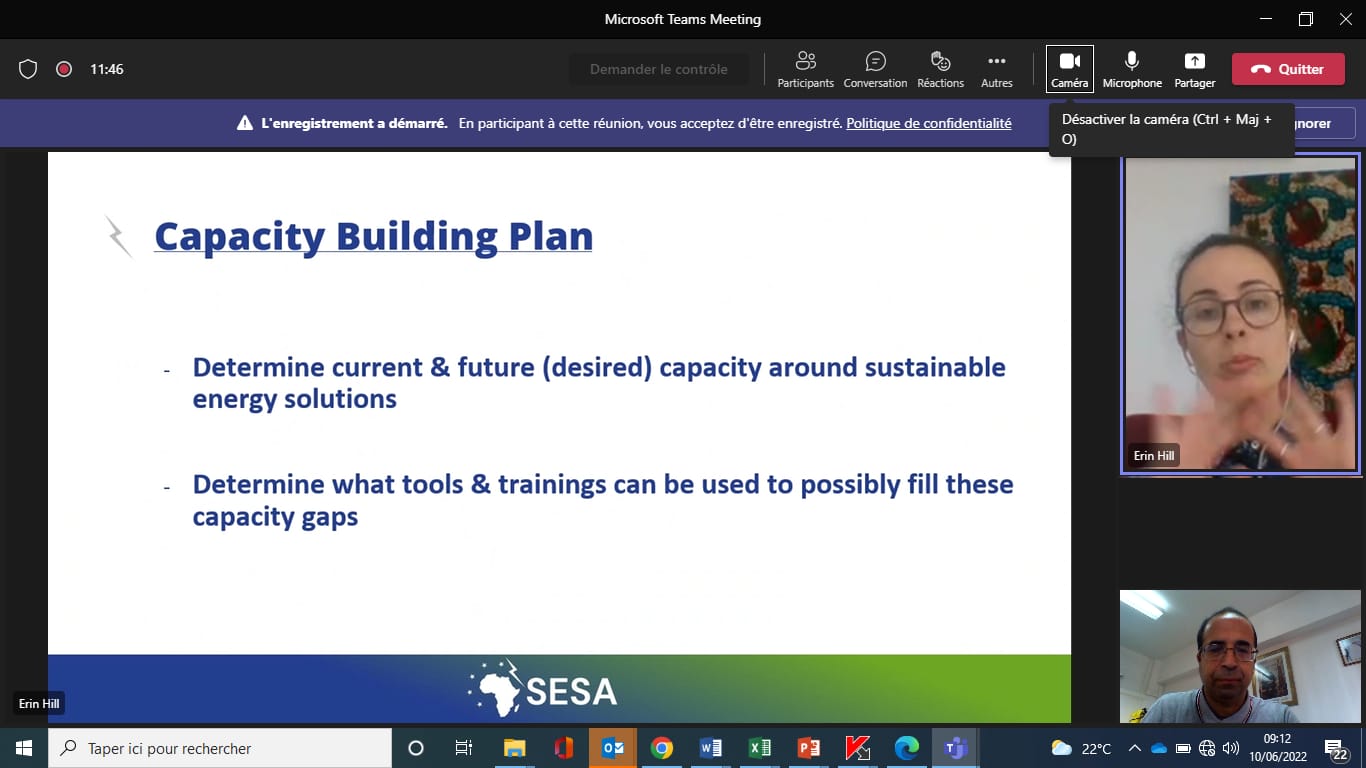The image size is (1366, 768).
Task: Turn off the Caméra
Action: point(1069,69)
